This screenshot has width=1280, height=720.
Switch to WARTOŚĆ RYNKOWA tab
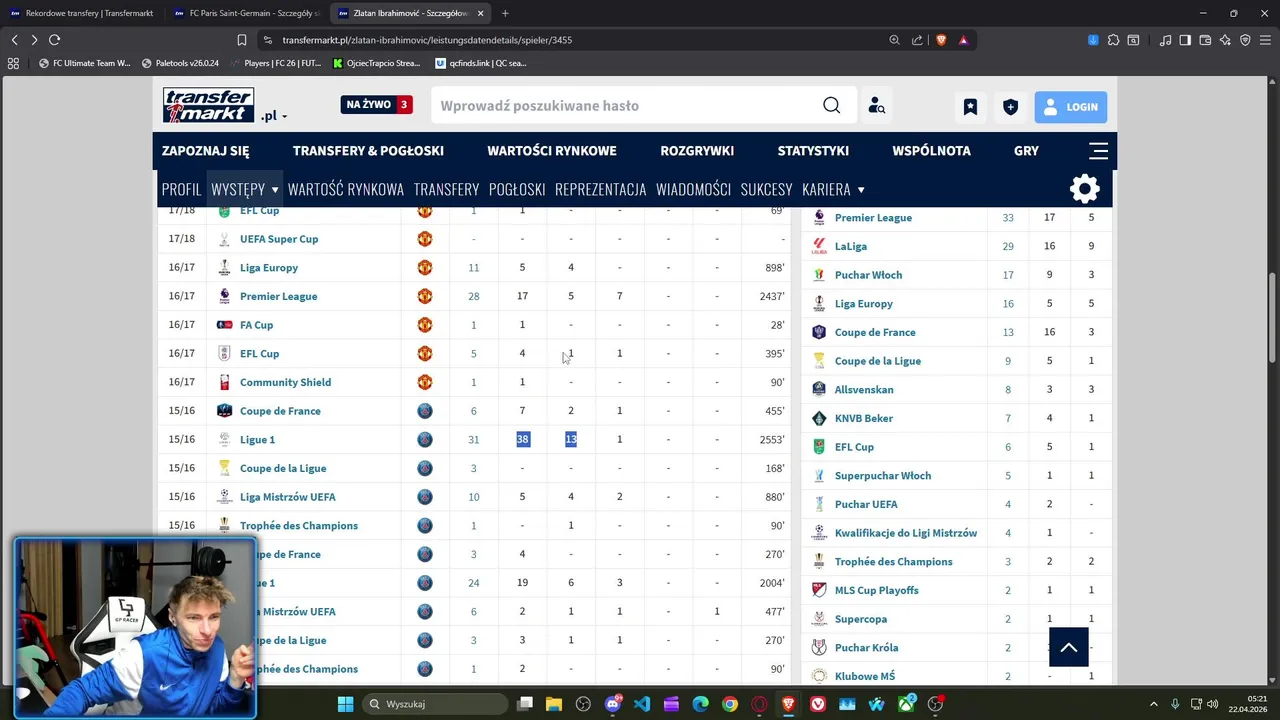point(346,189)
